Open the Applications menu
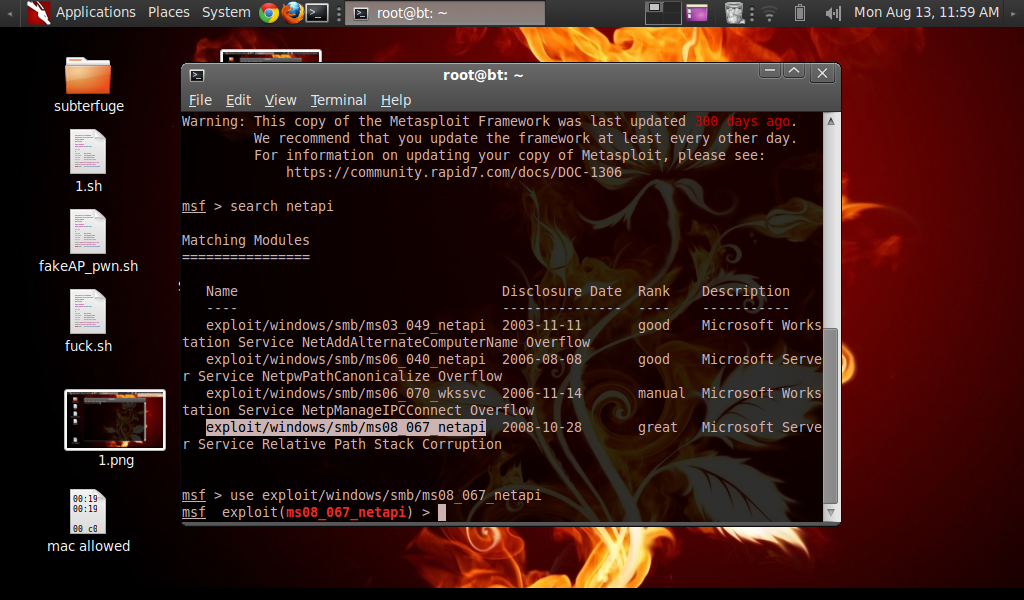This screenshot has width=1024, height=600. click(95, 12)
